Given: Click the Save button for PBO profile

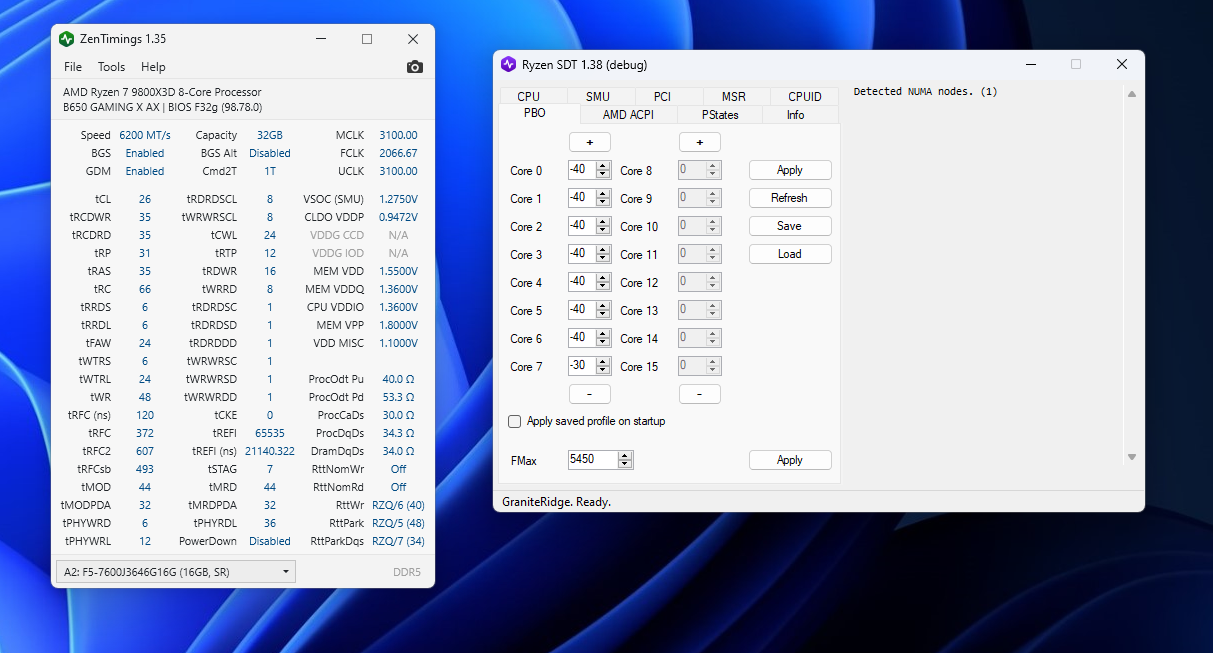Looking at the screenshot, I should tap(789, 226).
